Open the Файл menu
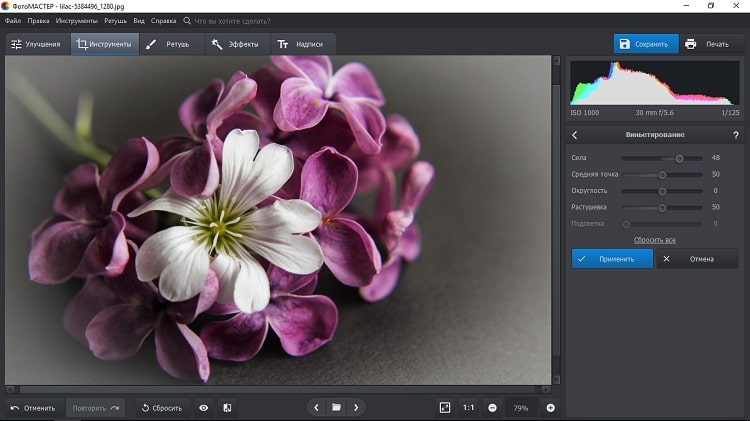Viewport: 750px width, 421px height. click(x=12, y=20)
